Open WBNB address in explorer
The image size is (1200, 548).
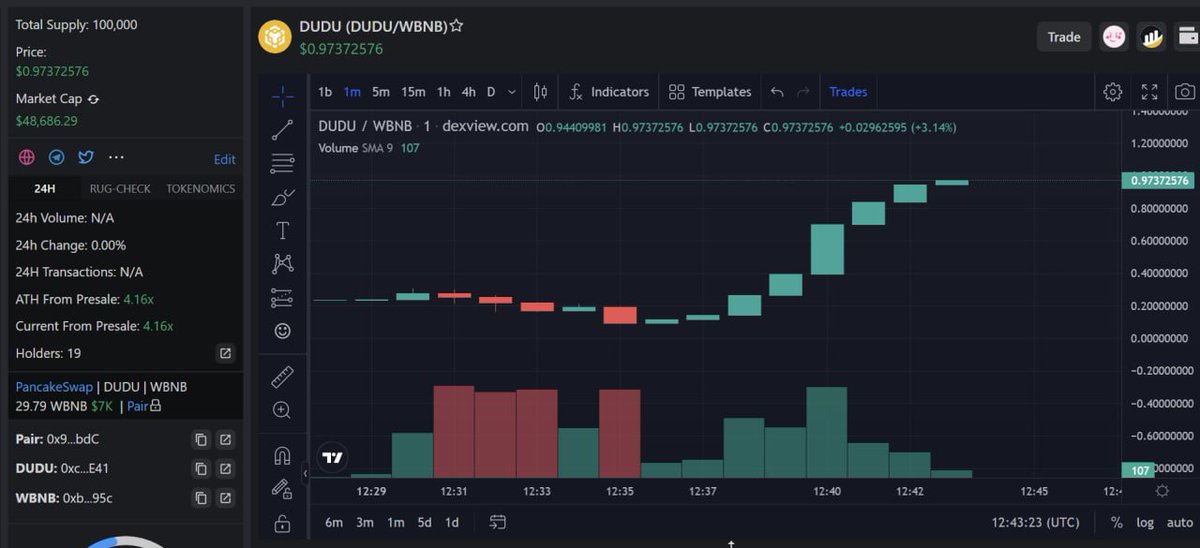click(226, 498)
